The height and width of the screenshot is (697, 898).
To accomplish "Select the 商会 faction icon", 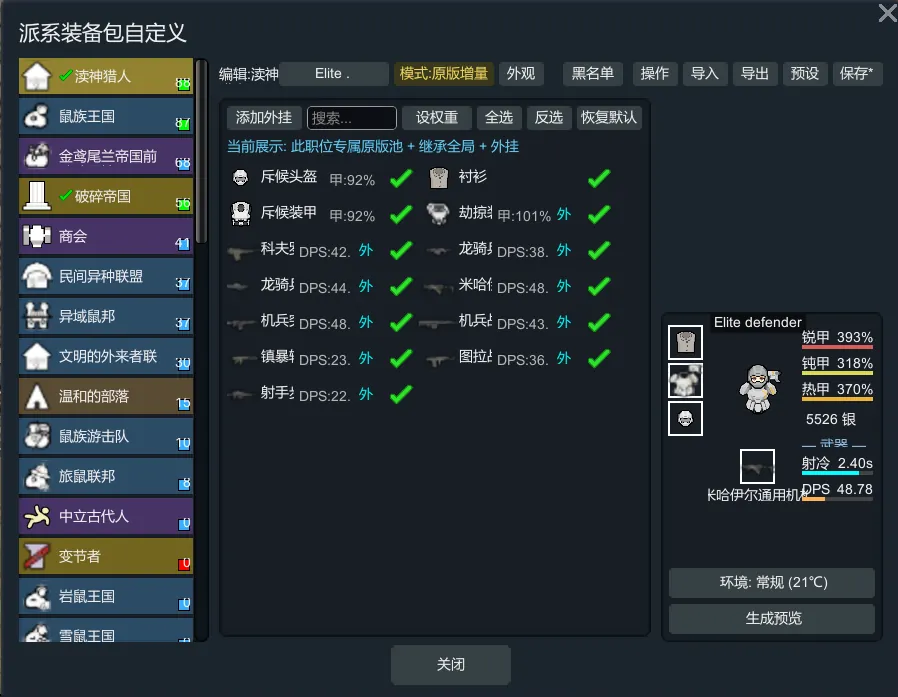I will pos(37,236).
